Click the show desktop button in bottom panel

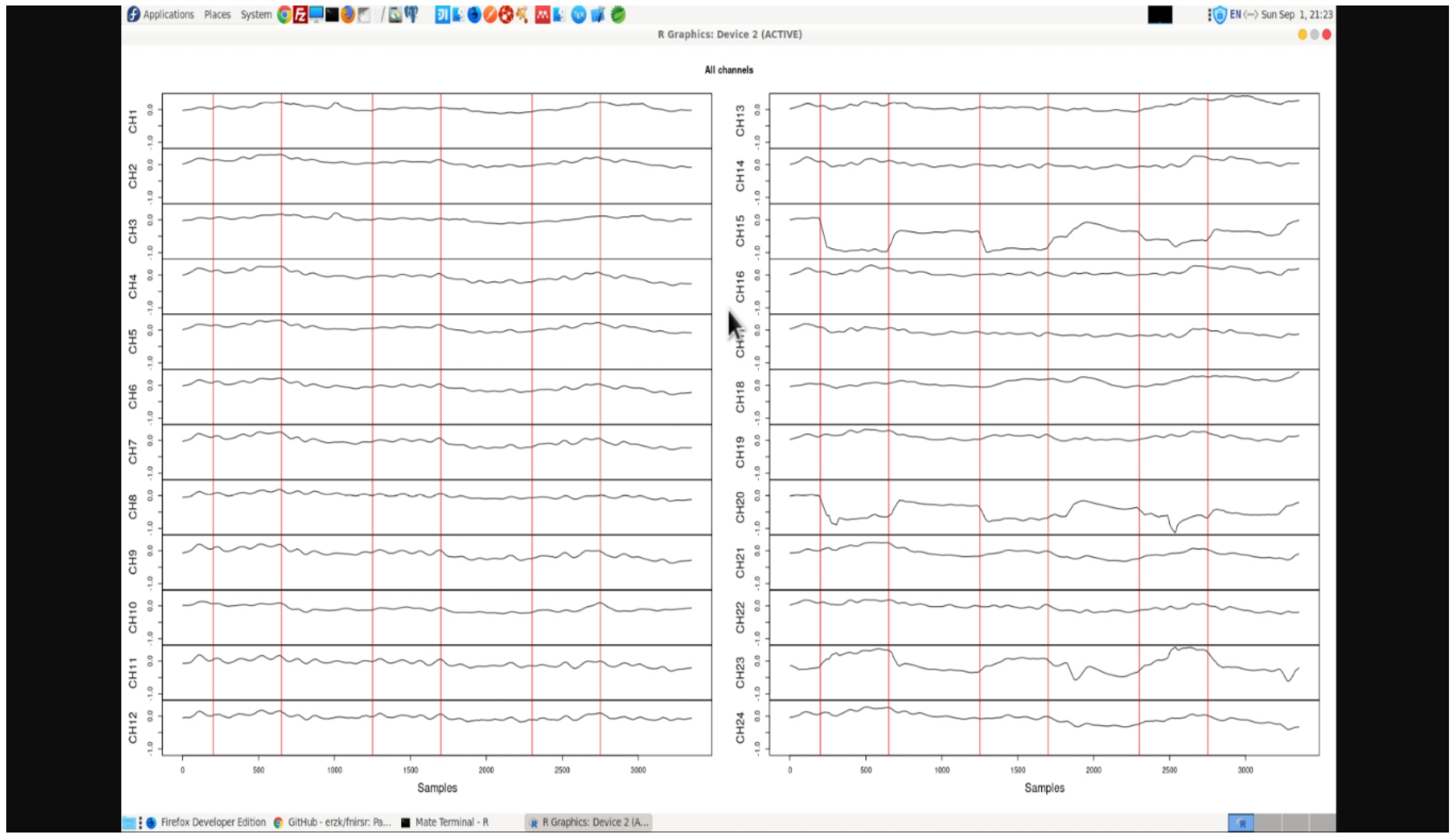click(x=129, y=822)
